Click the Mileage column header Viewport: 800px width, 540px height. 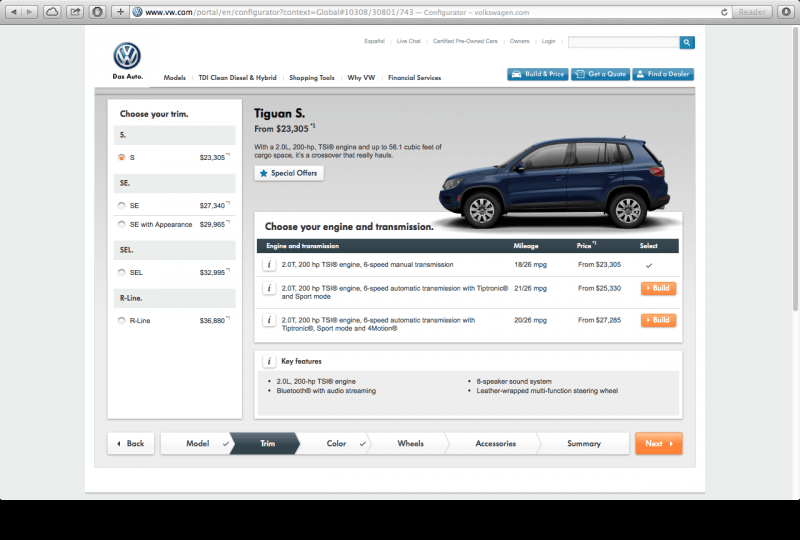click(526, 246)
